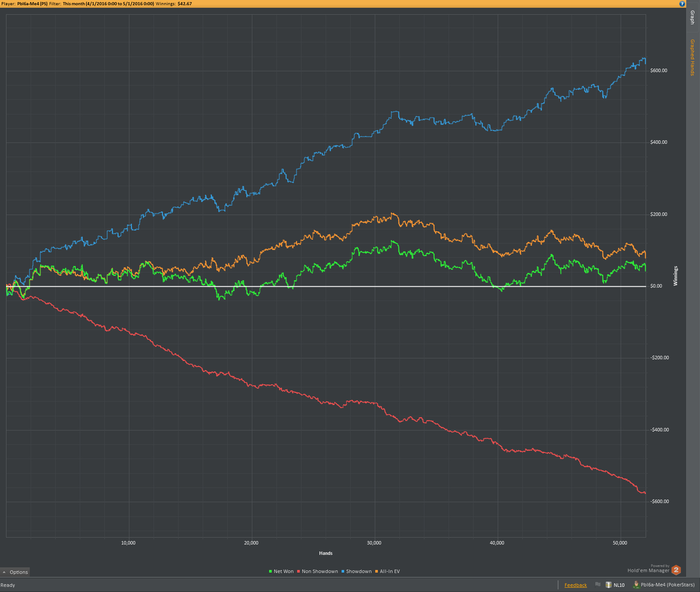Viewport: 700px width, 592px height.
Task: Switch to the Graphed Hands side tab
Action: [692, 57]
